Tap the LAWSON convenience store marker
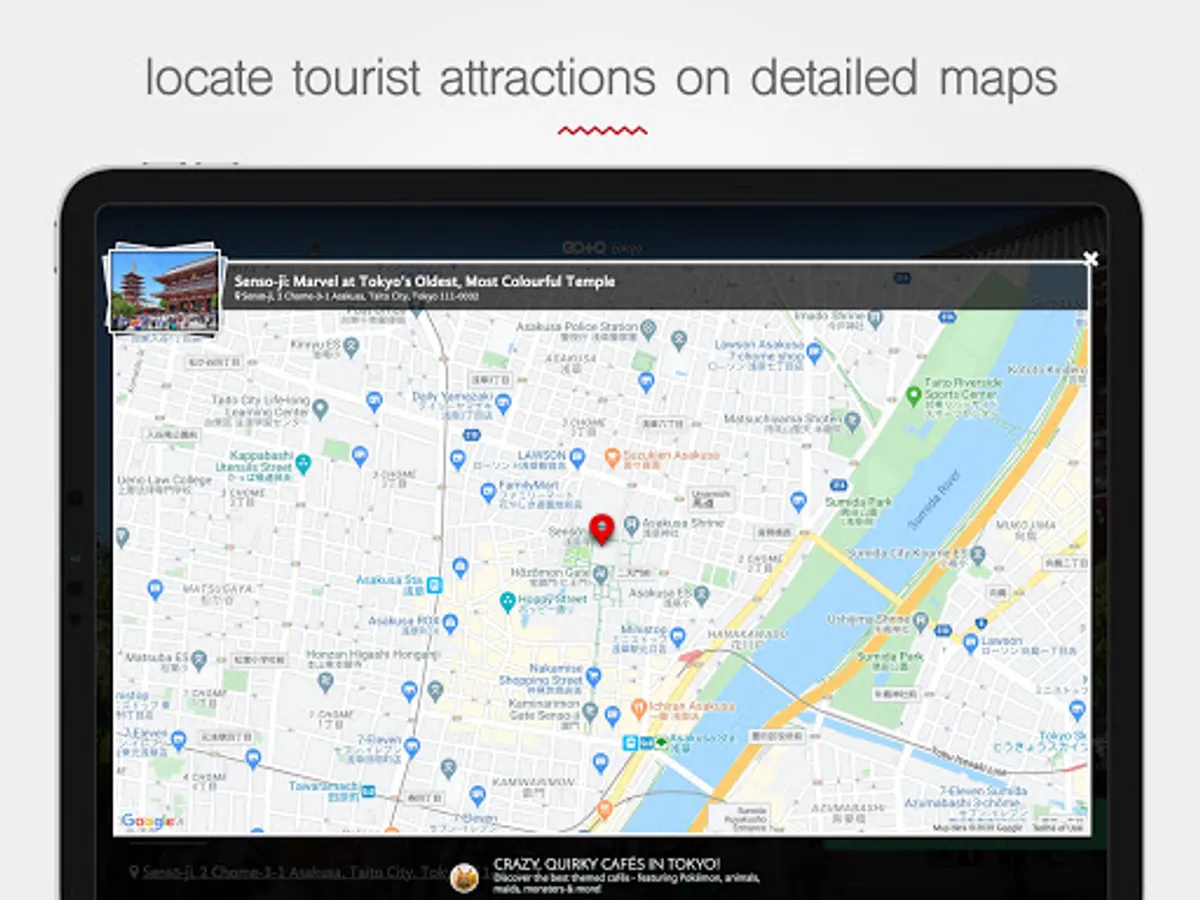Screen dimensions: 1200x900 tap(578, 458)
